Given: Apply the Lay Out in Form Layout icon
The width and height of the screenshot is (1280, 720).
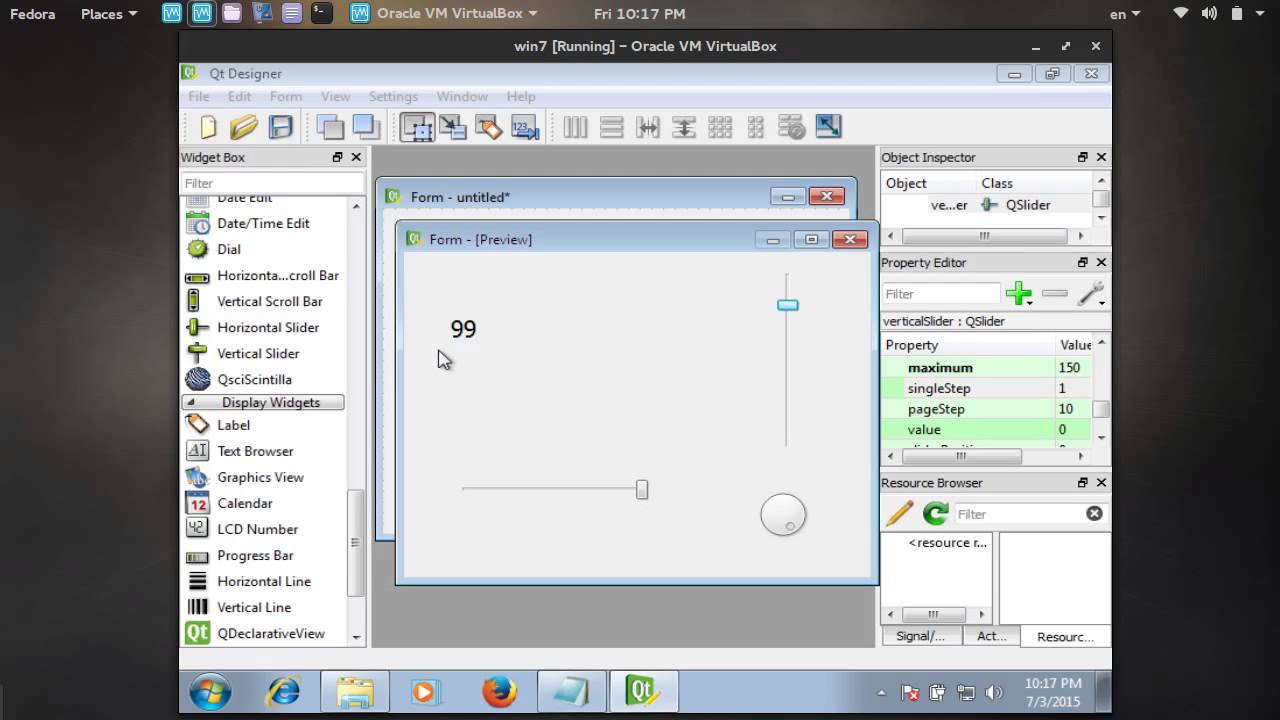Looking at the screenshot, I should pyautogui.click(x=756, y=127).
